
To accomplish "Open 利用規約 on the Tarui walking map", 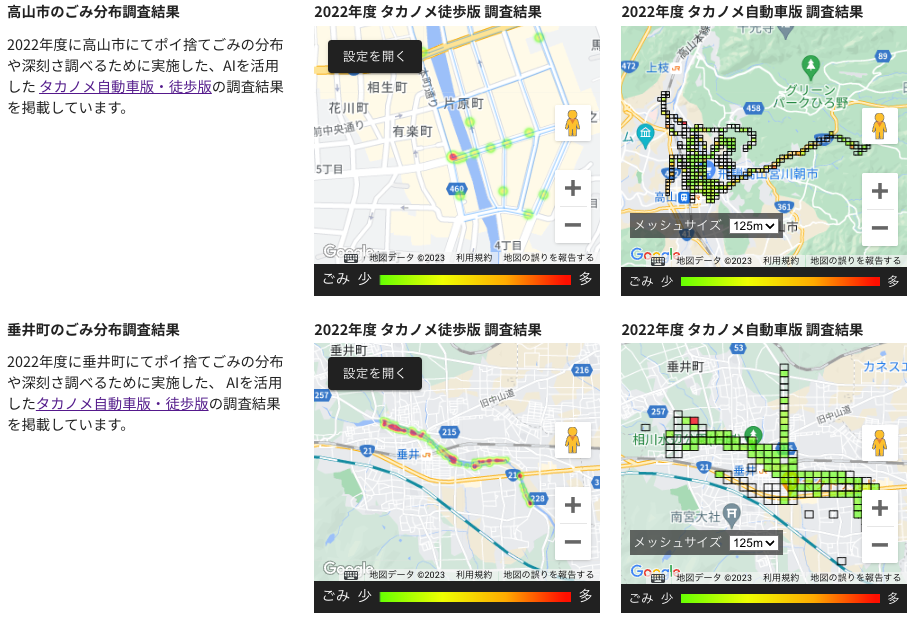I will [x=474, y=575].
